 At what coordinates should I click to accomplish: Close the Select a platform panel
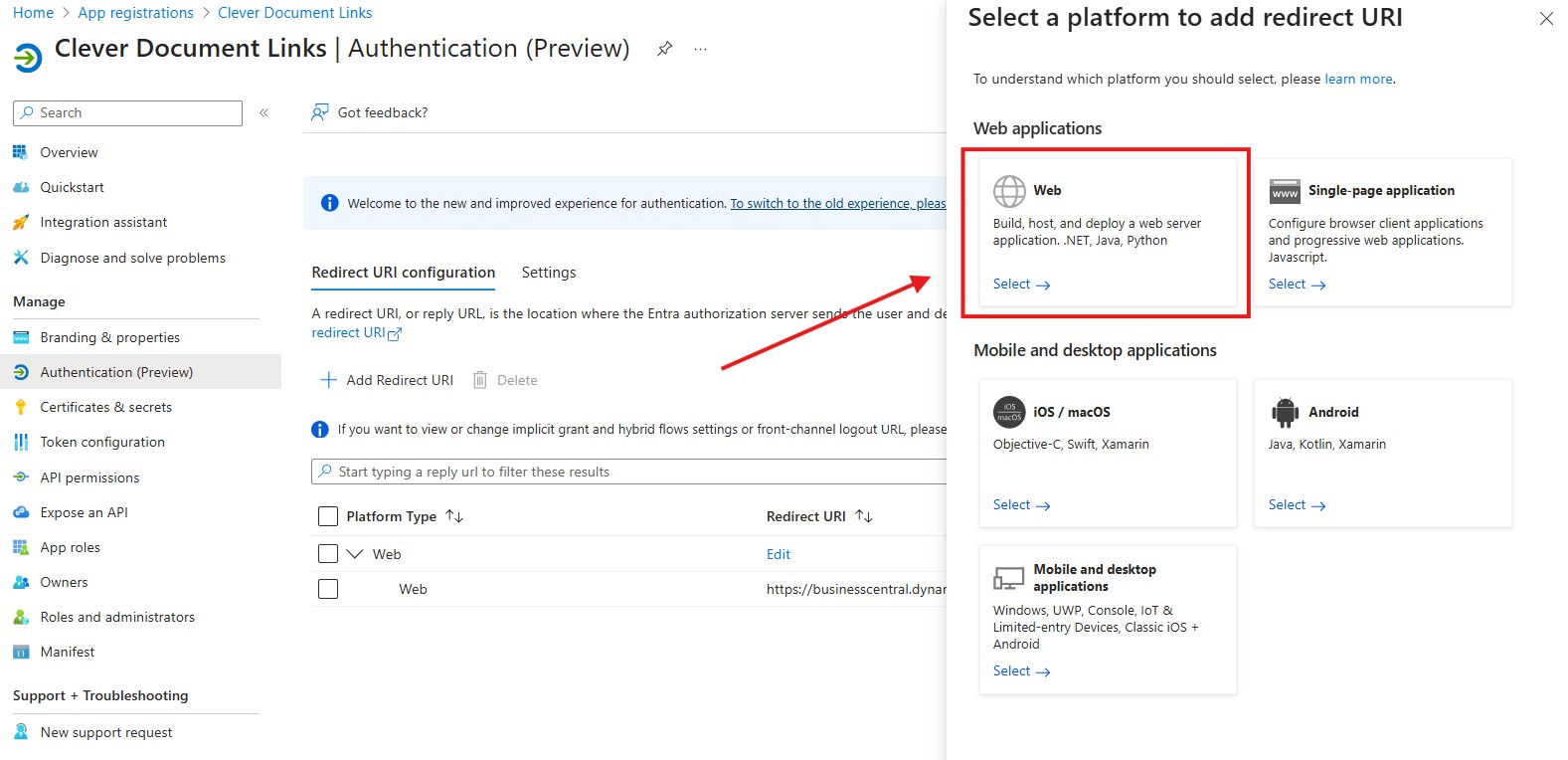[1546, 18]
